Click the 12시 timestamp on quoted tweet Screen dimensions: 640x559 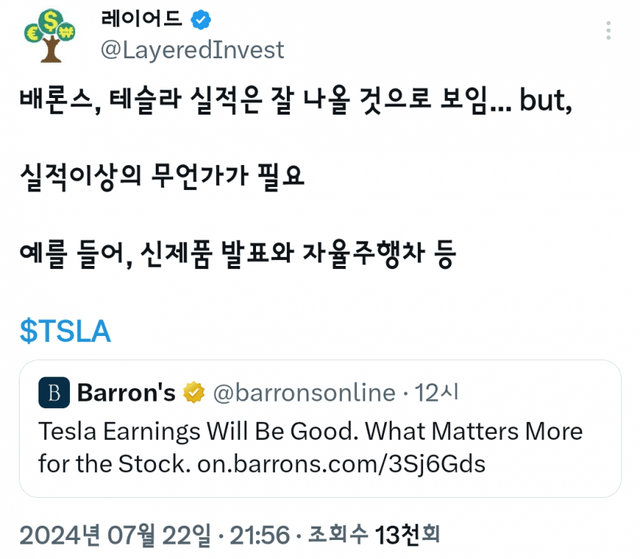tap(437, 392)
